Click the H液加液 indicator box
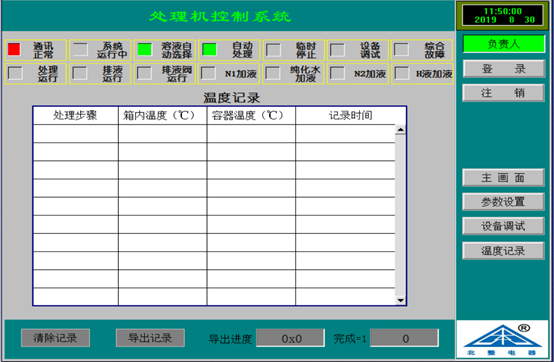554x362 pixels. (x=402, y=73)
